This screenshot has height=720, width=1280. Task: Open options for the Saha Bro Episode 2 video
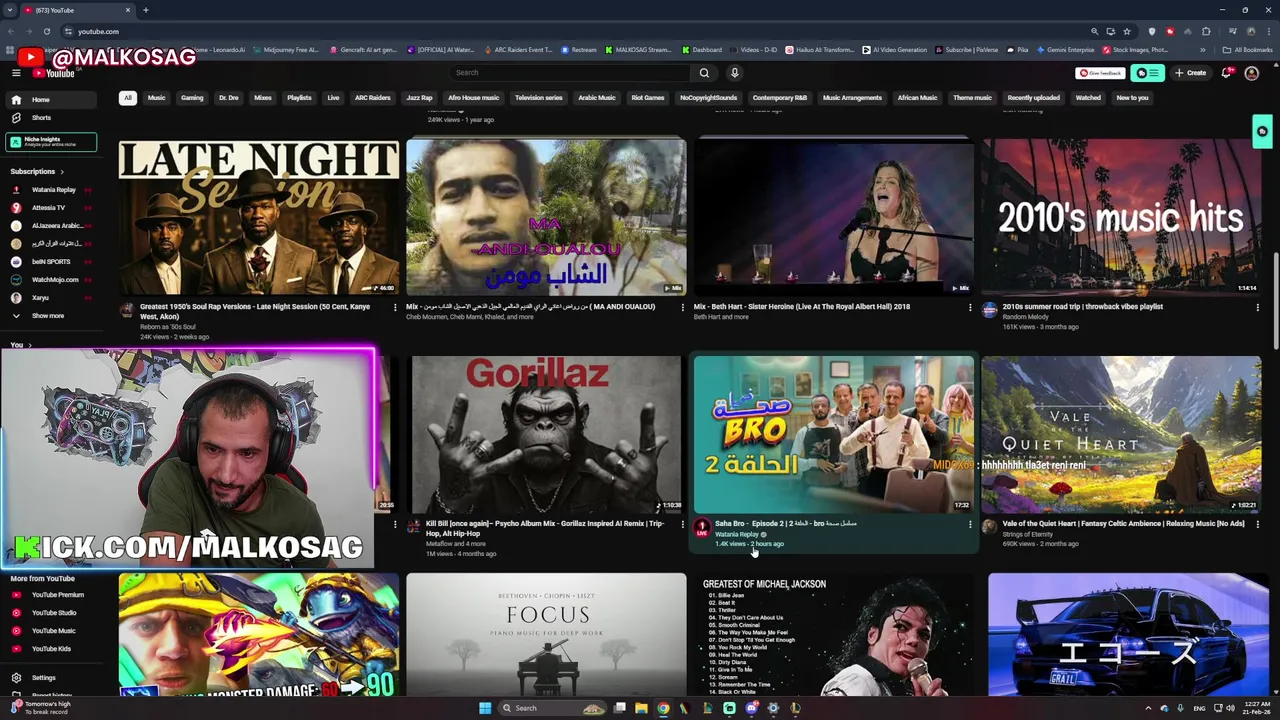coord(970,524)
